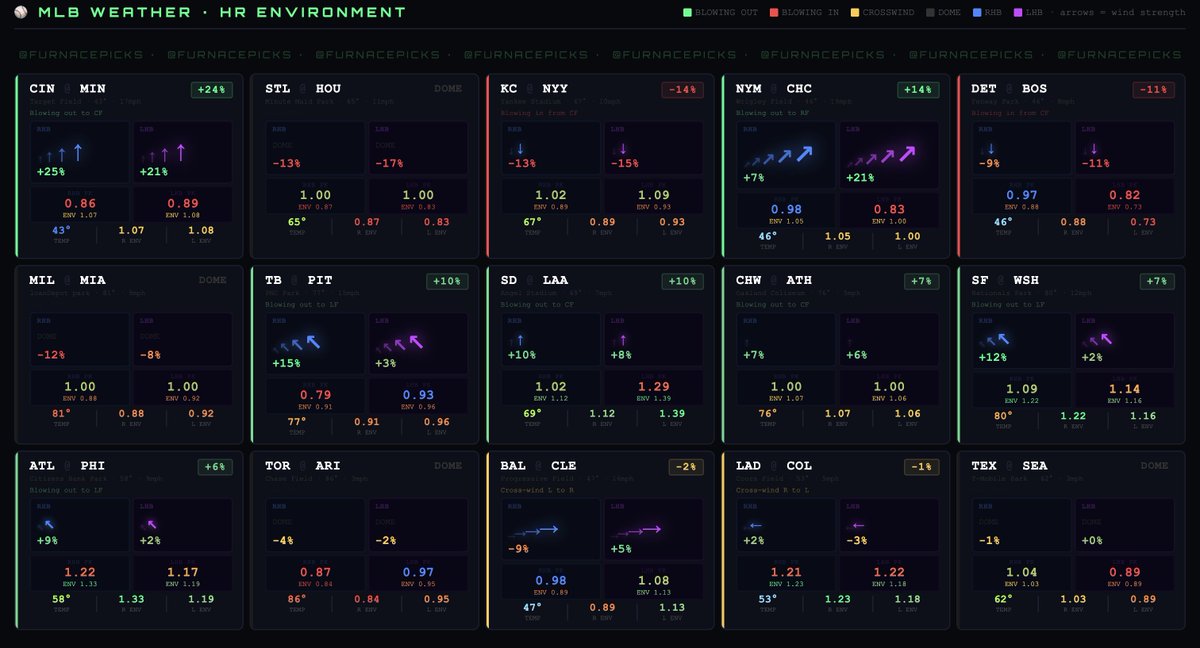Viewport: 1200px width, 648px height.
Task: Click the TOR @ ARI matchup heading
Action: point(304,466)
